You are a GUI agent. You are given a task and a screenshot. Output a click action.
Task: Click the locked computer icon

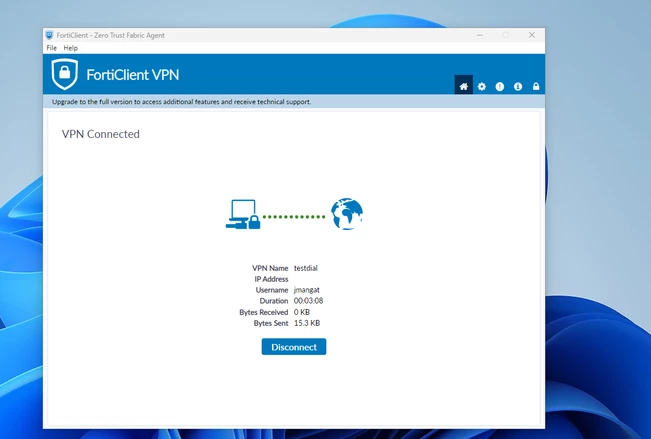click(243, 214)
